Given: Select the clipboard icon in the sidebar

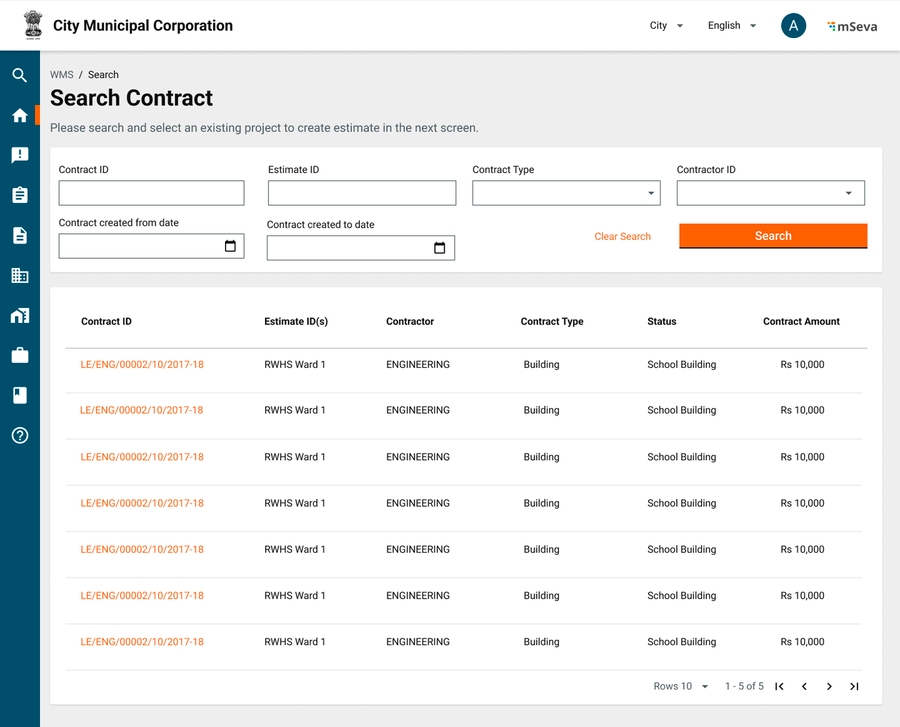Looking at the screenshot, I should coord(19,195).
